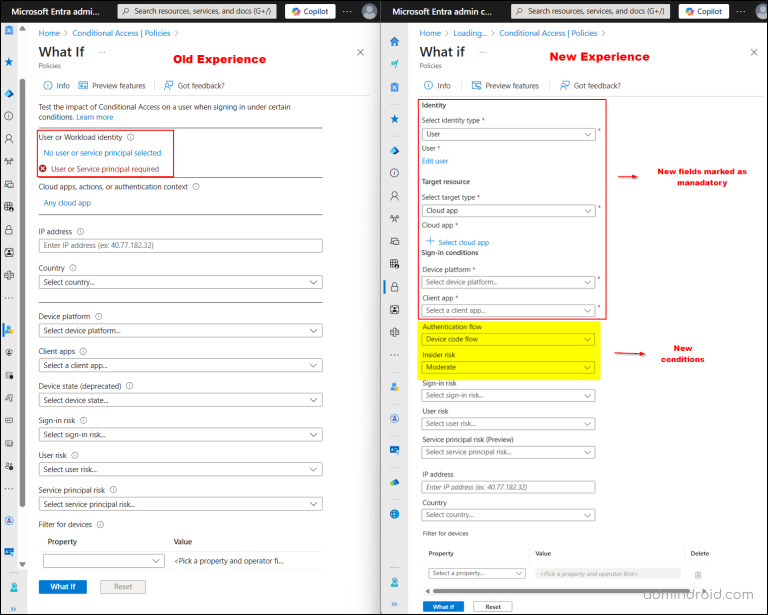Click Copilot button in left window header

(310, 11)
